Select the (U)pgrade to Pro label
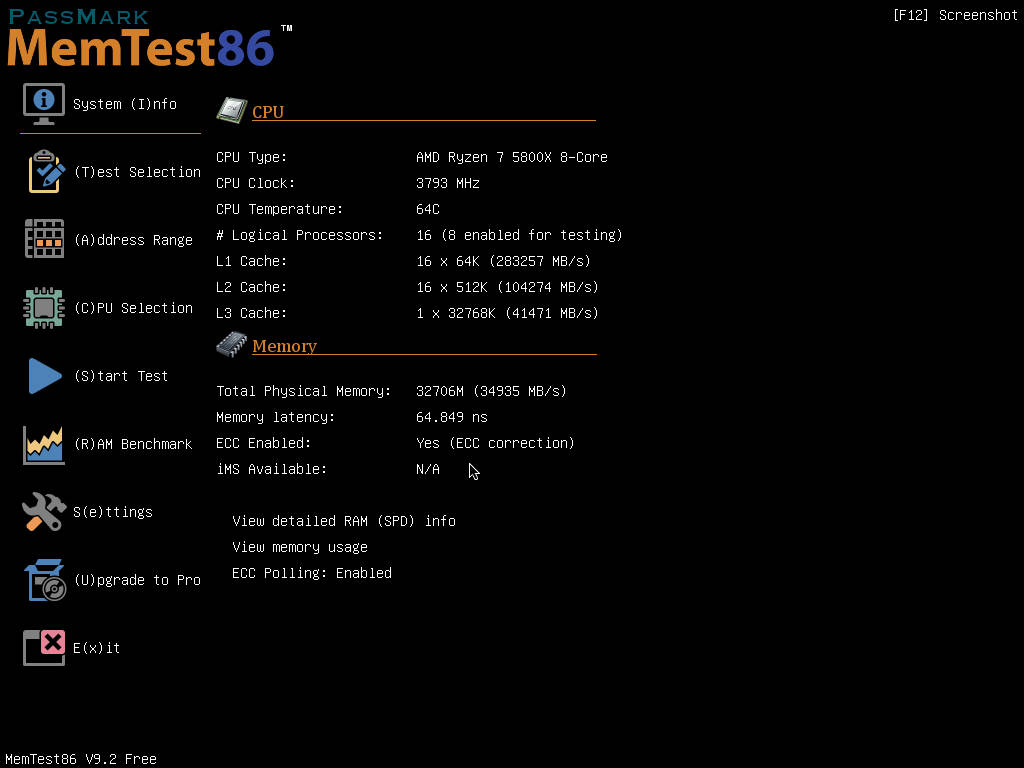Image resolution: width=1024 pixels, height=768 pixels. (137, 580)
